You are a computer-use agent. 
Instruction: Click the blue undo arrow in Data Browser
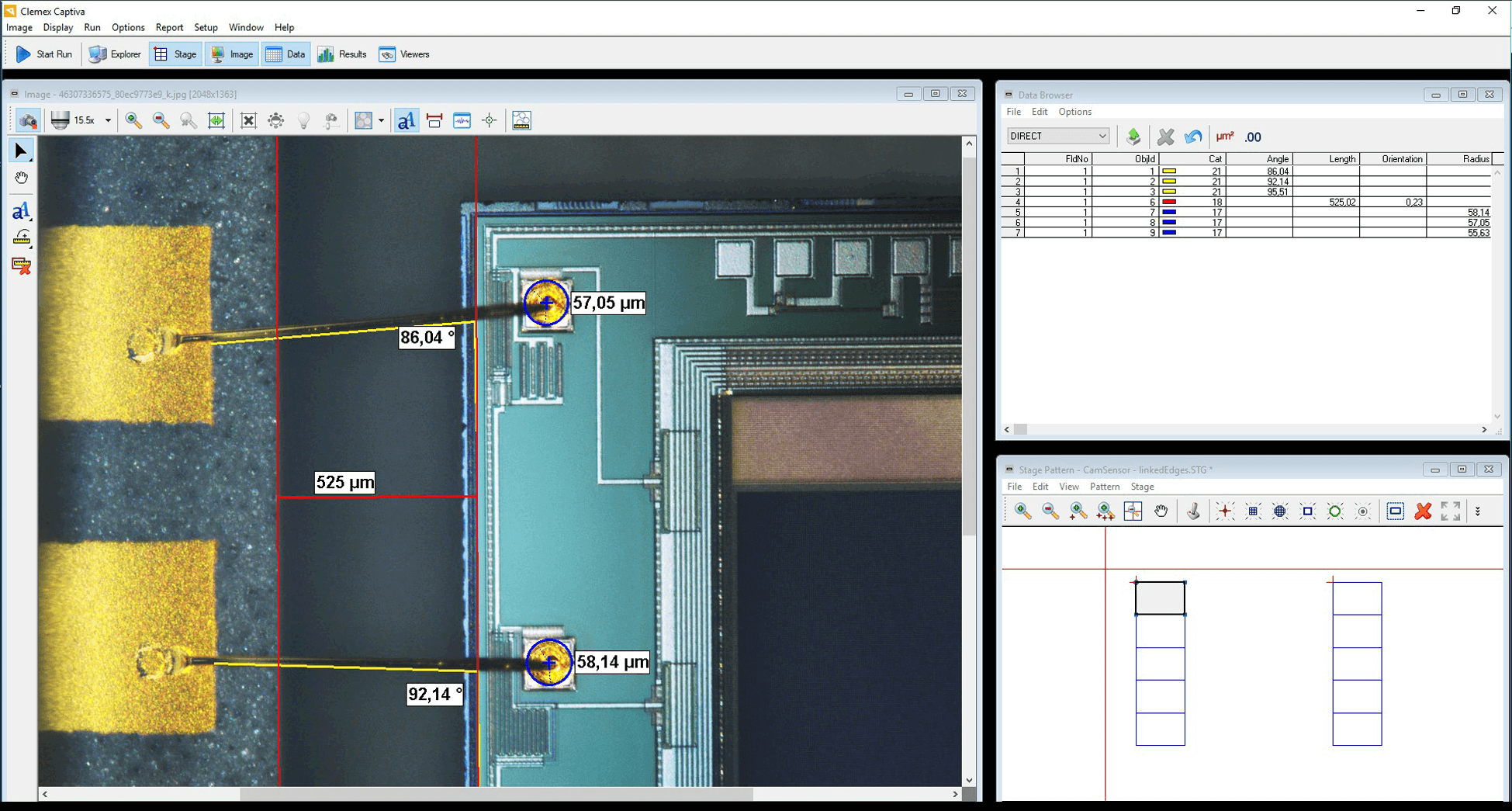click(1192, 137)
